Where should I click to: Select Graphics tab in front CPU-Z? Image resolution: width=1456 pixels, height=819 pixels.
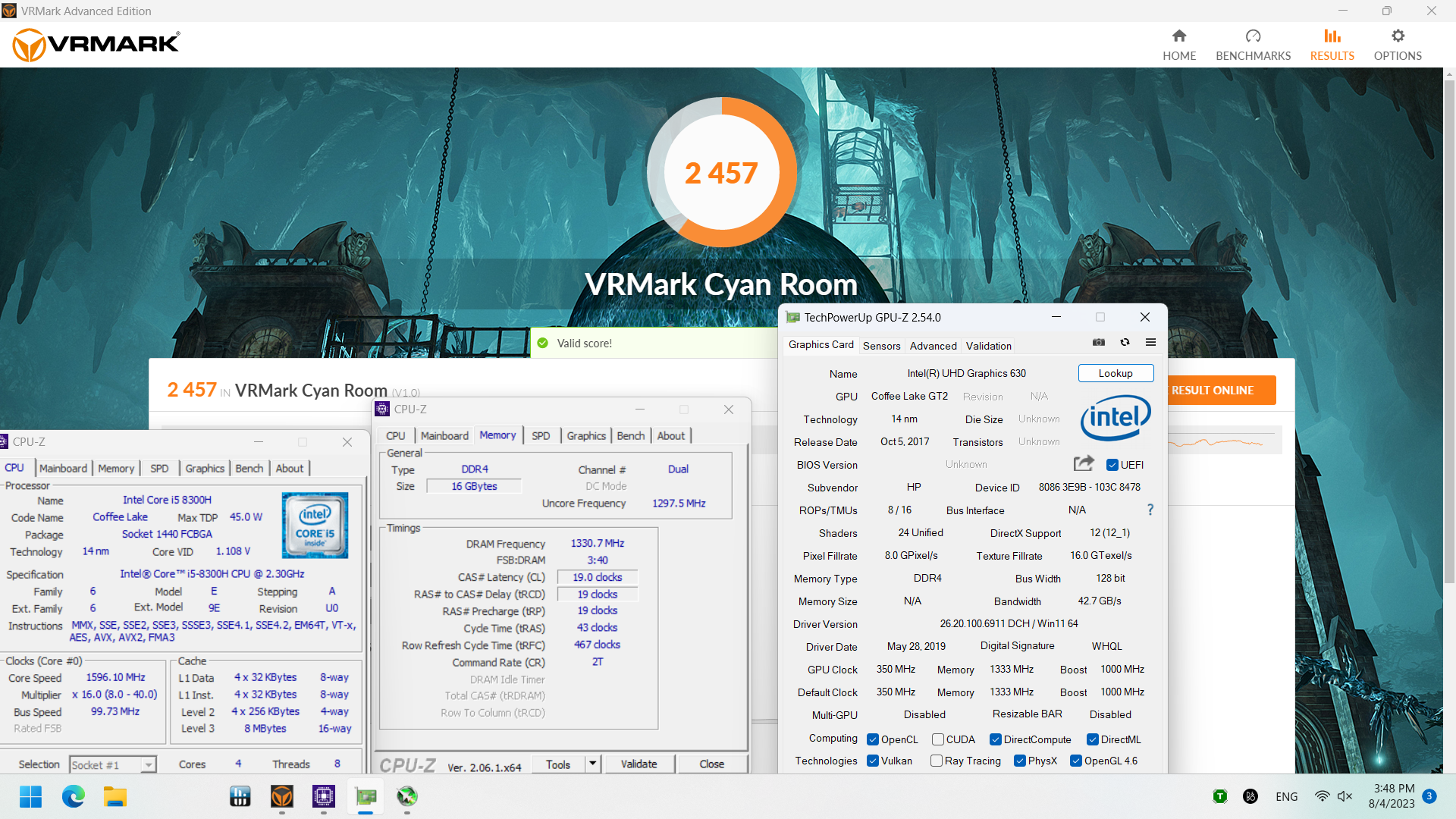(x=586, y=436)
